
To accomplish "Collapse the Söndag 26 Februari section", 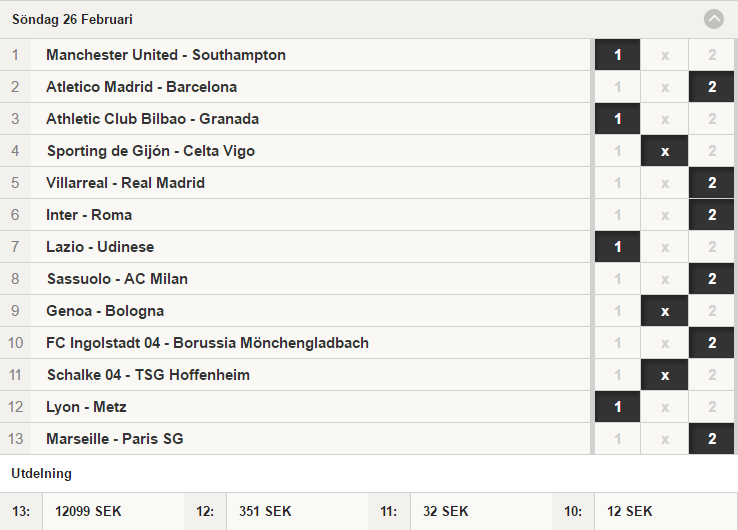I will tap(714, 19).
